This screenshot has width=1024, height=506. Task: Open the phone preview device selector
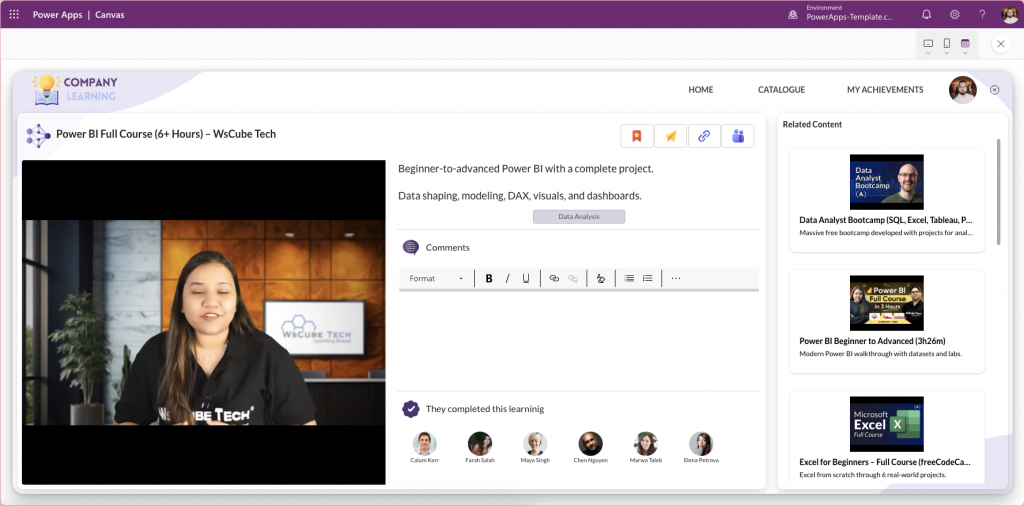point(946,44)
